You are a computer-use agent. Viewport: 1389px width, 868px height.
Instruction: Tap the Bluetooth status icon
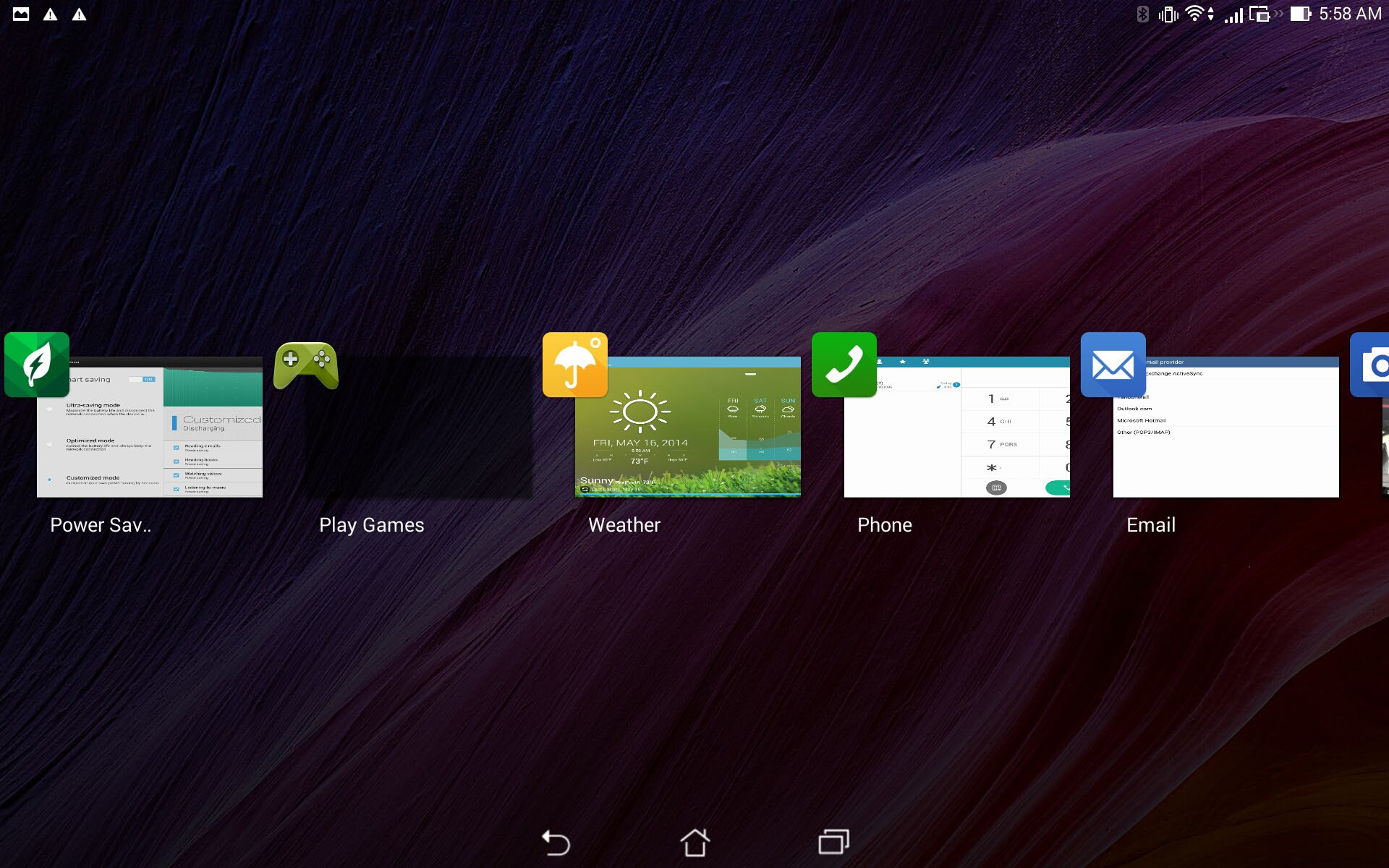pyautogui.click(x=1142, y=14)
